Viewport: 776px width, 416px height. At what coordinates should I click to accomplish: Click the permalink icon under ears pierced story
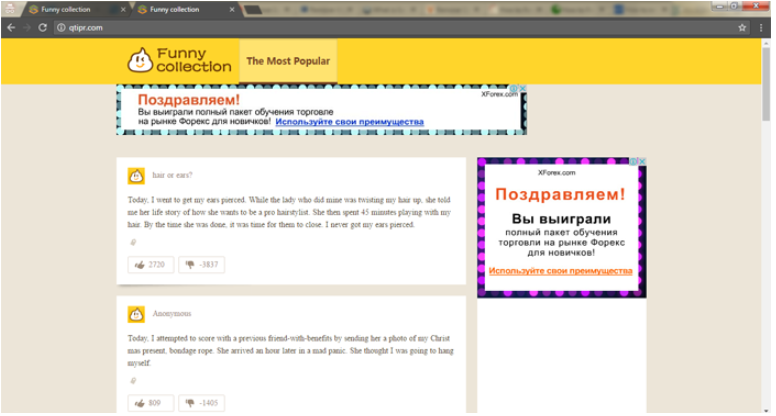pyautogui.click(x=133, y=242)
